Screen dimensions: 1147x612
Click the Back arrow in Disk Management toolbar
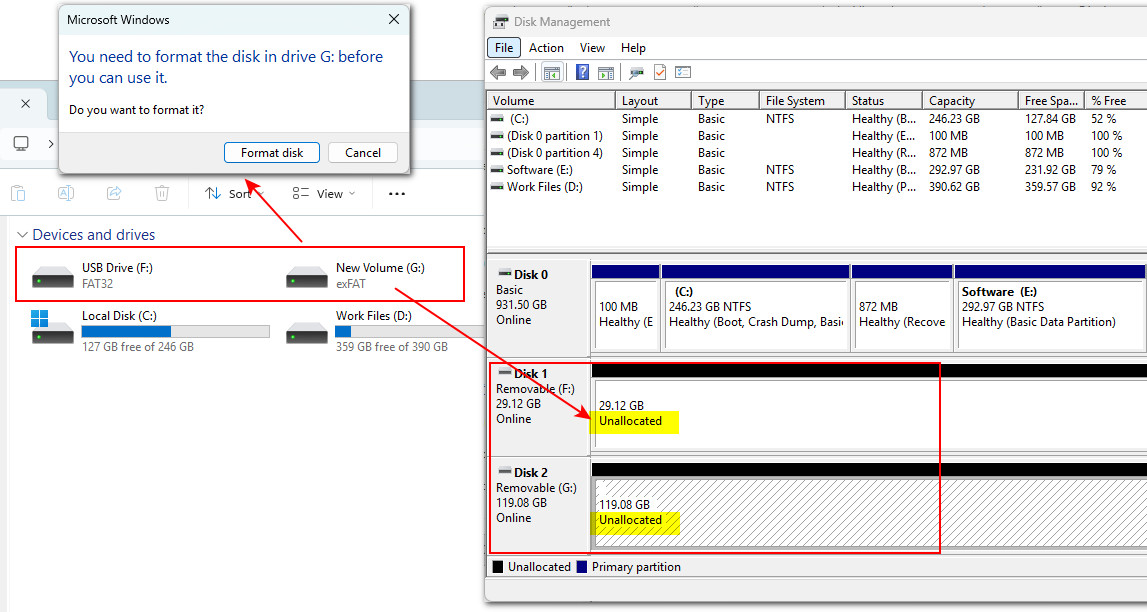pos(498,72)
